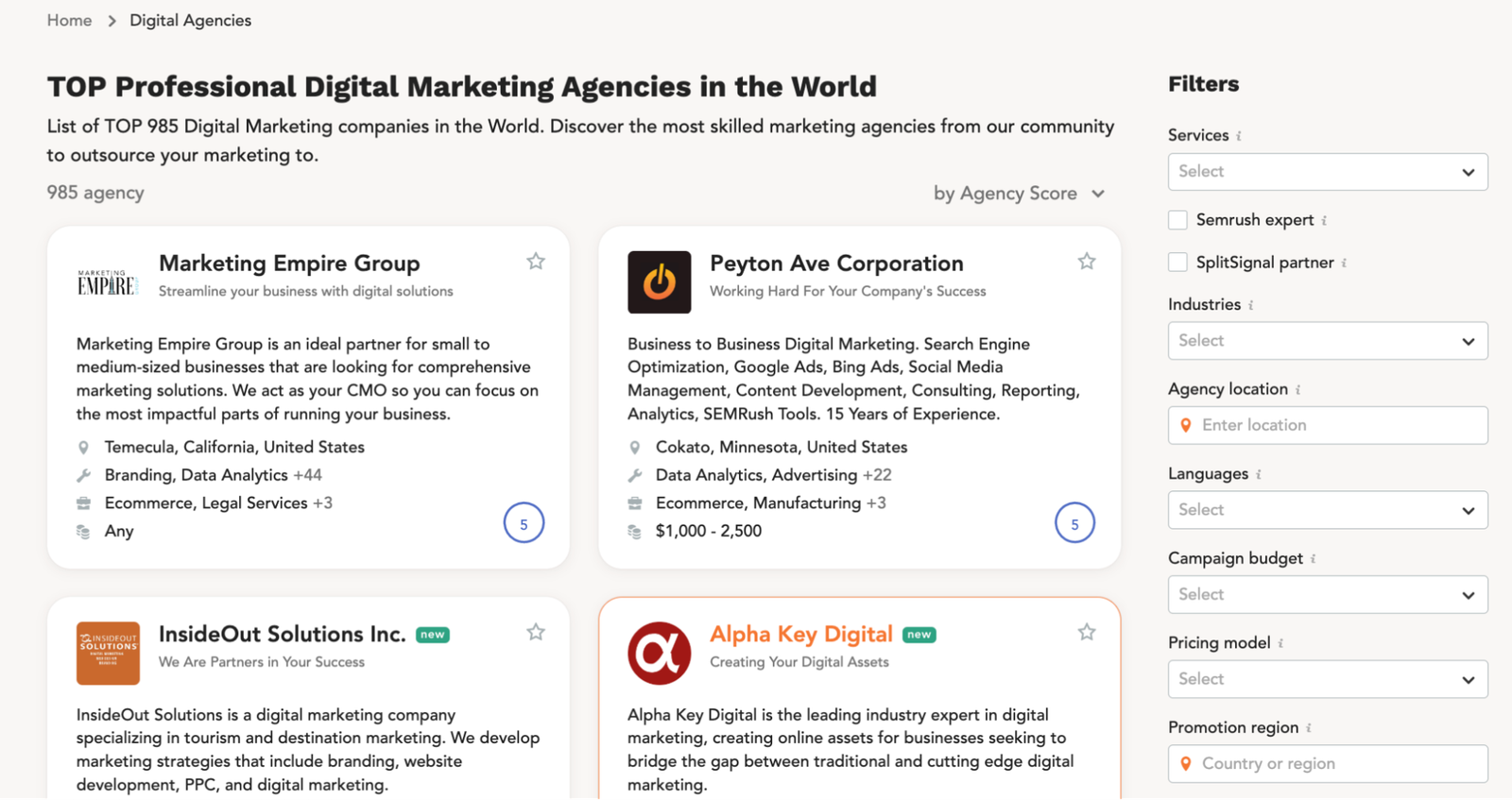Click the Peyton Ave Corporation power logo
Screen dimensions: 1512x800
(x=660, y=281)
